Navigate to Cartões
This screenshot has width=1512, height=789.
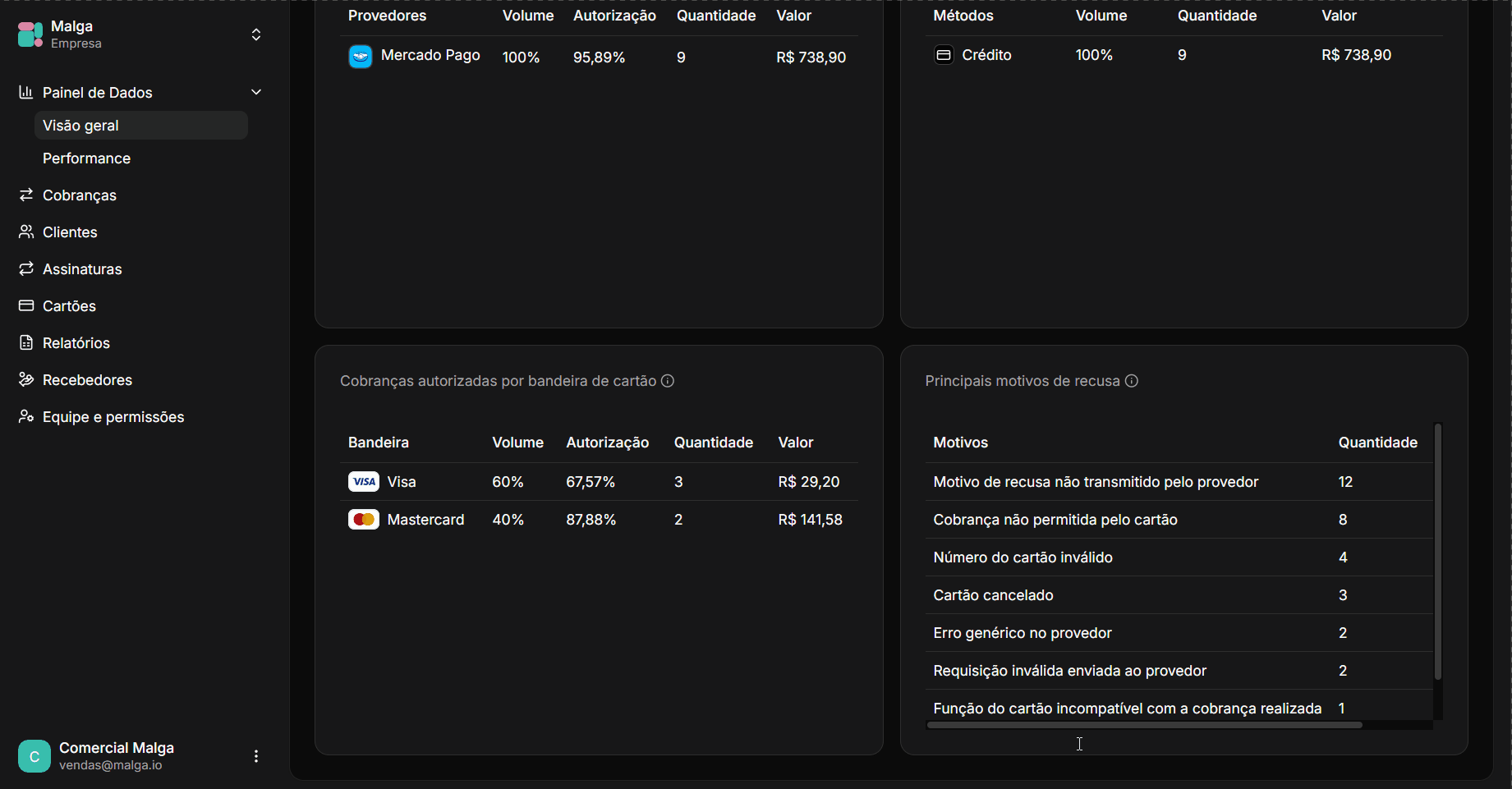69,306
